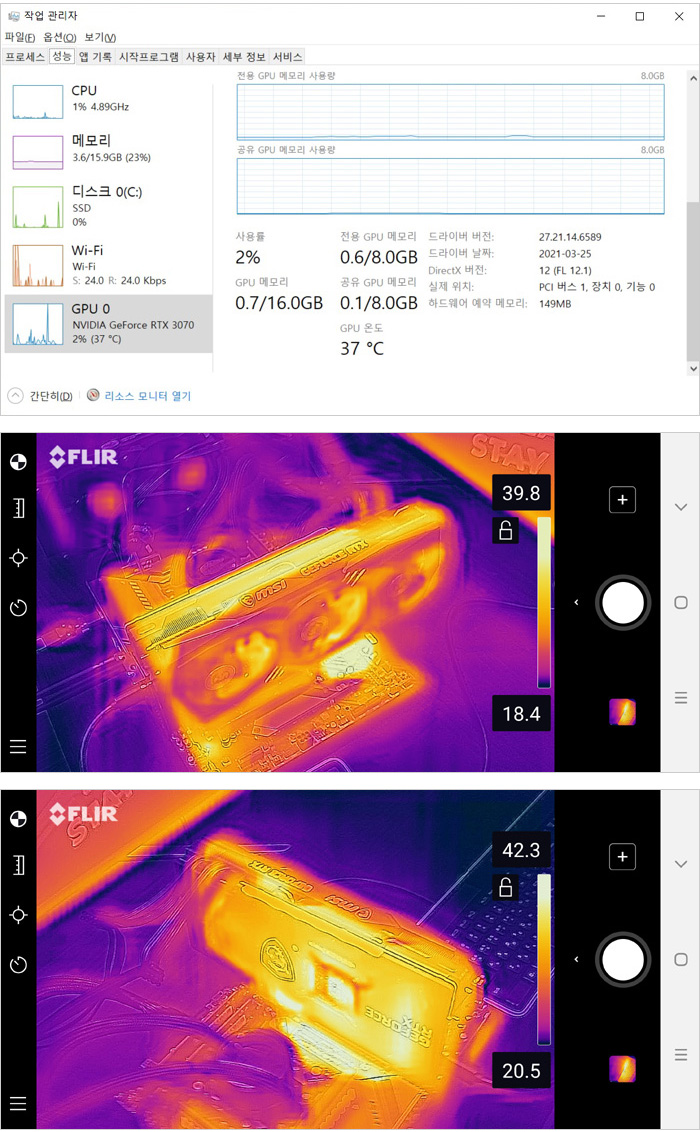This screenshot has width=700, height=1132.
Task: Click the Task Manager scrollbar down arrow
Action: [693, 368]
